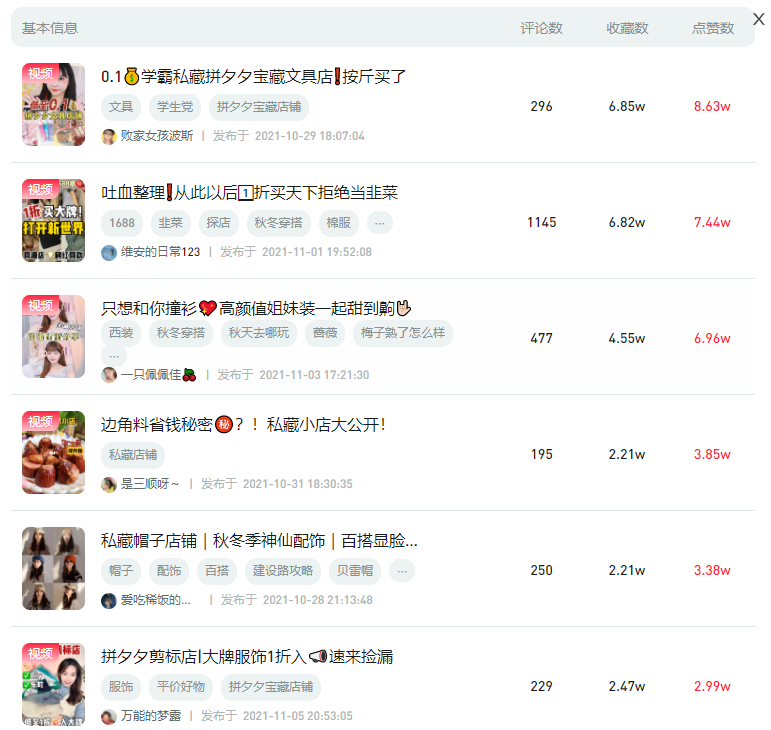This screenshot has height=730, width=771.
Task: Close the popup with the X icon
Action: click(759, 19)
